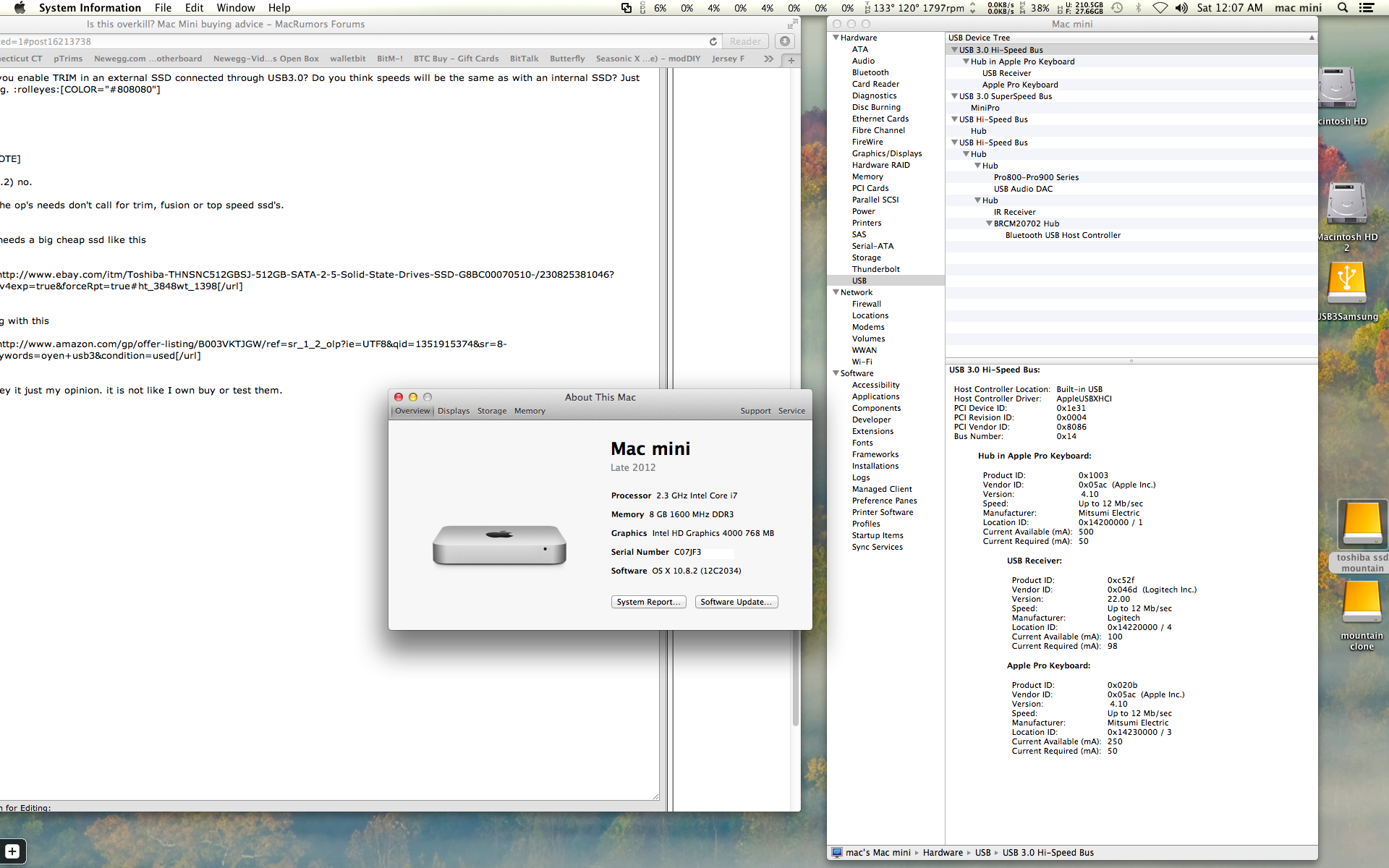Click the volume icon in menu bar

(x=1181, y=8)
